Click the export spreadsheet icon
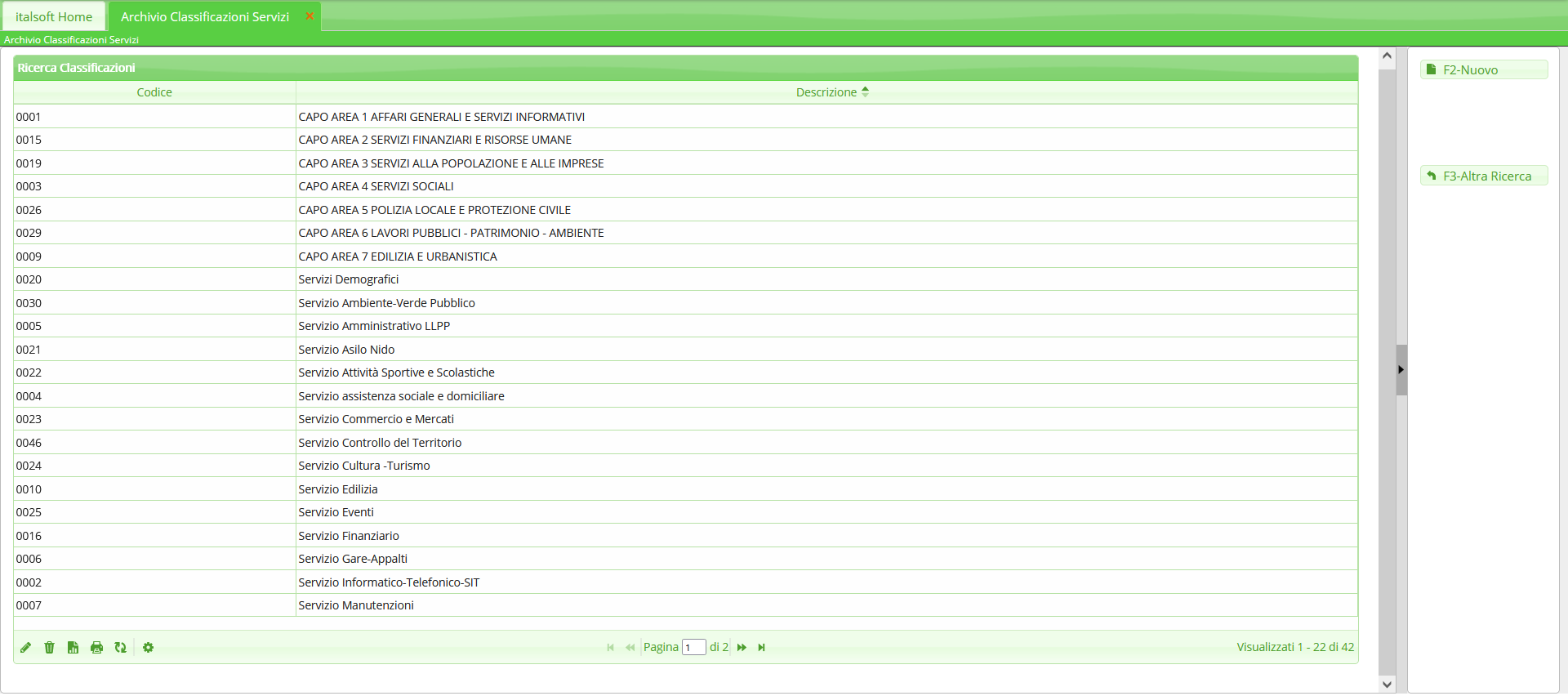Image resolution: width=1568 pixels, height=696 pixels. (x=73, y=648)
